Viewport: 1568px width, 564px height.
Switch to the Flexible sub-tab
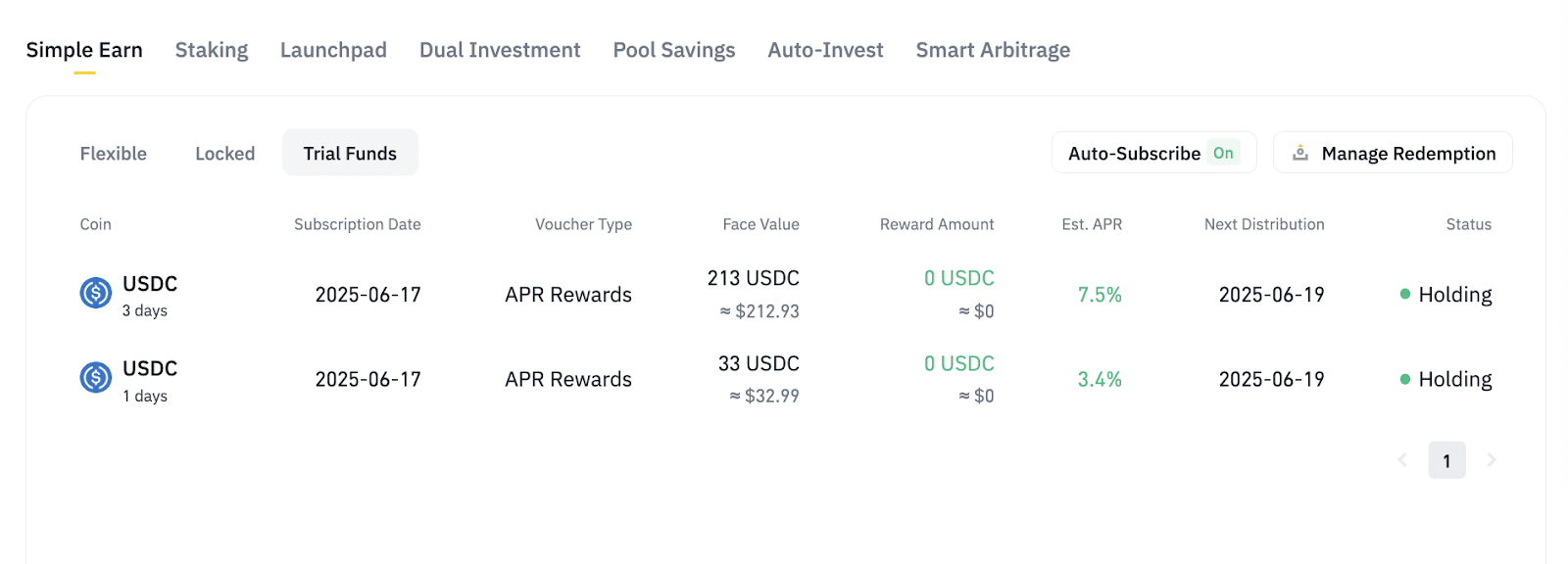tap(114, 154)
